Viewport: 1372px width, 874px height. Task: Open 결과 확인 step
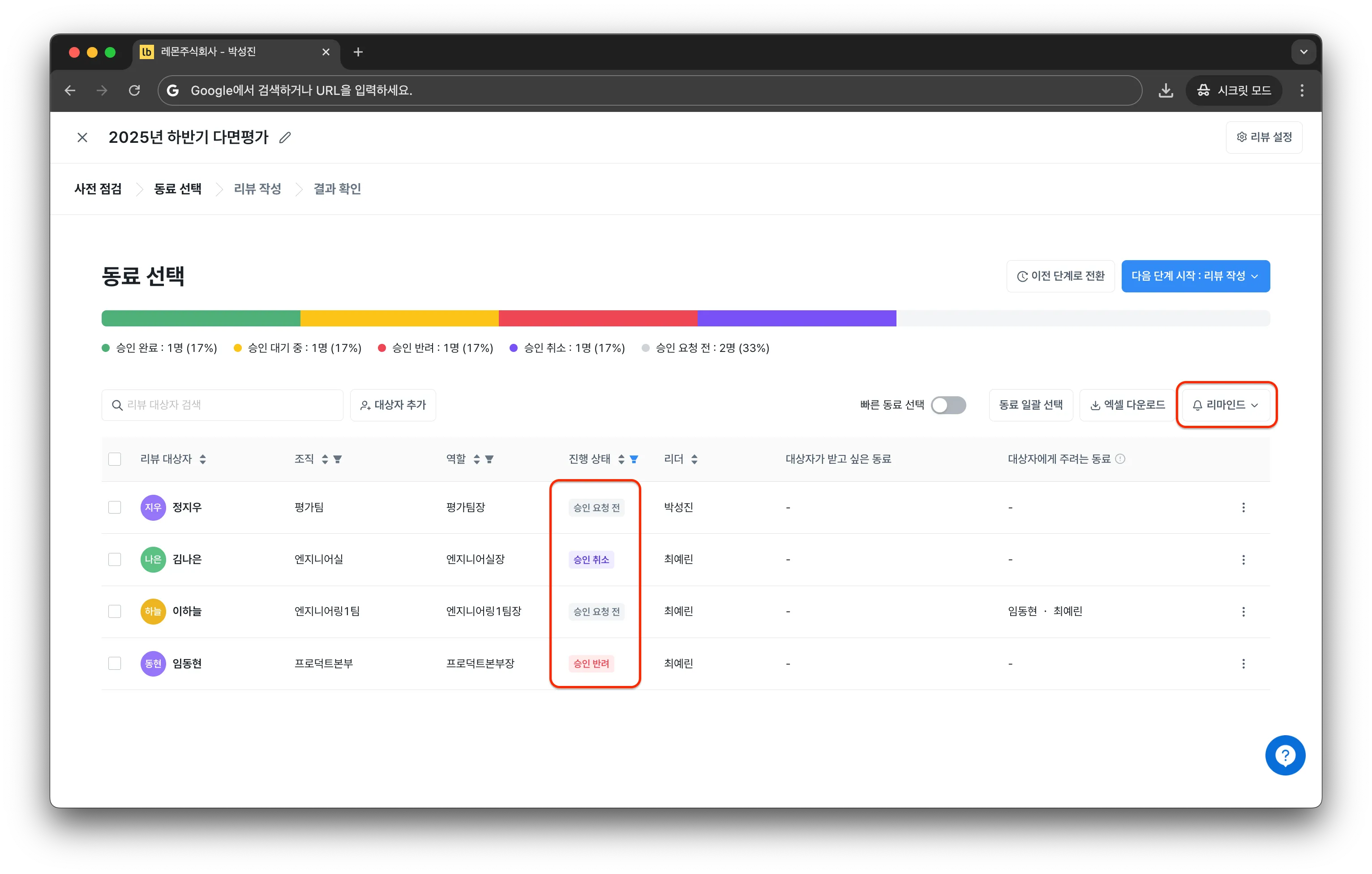(x=337, y=189)
